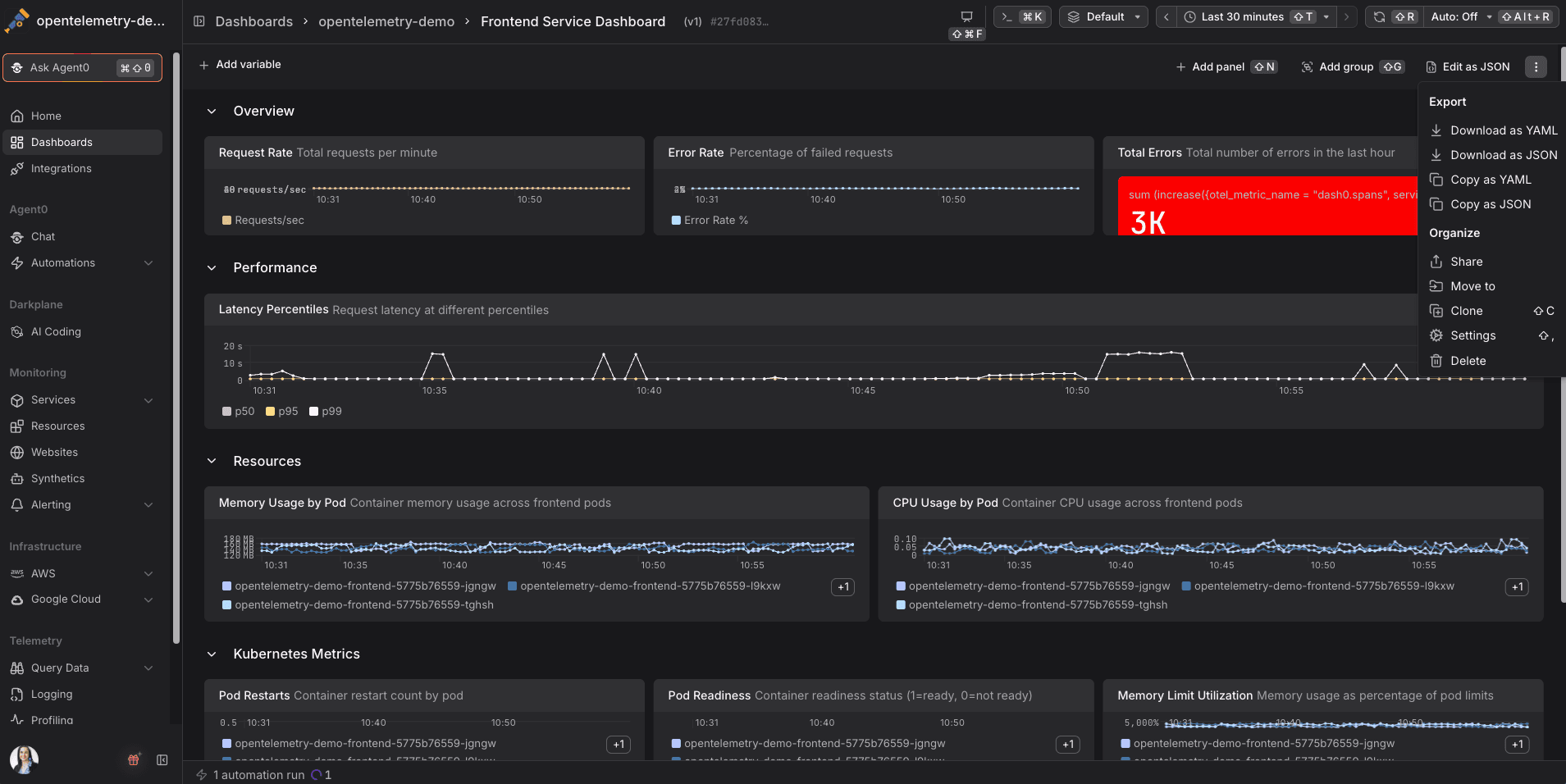1566x784 pixels.
Task: Collapse the Kubernetes Metrics section
Action: (x=212, y=654)
